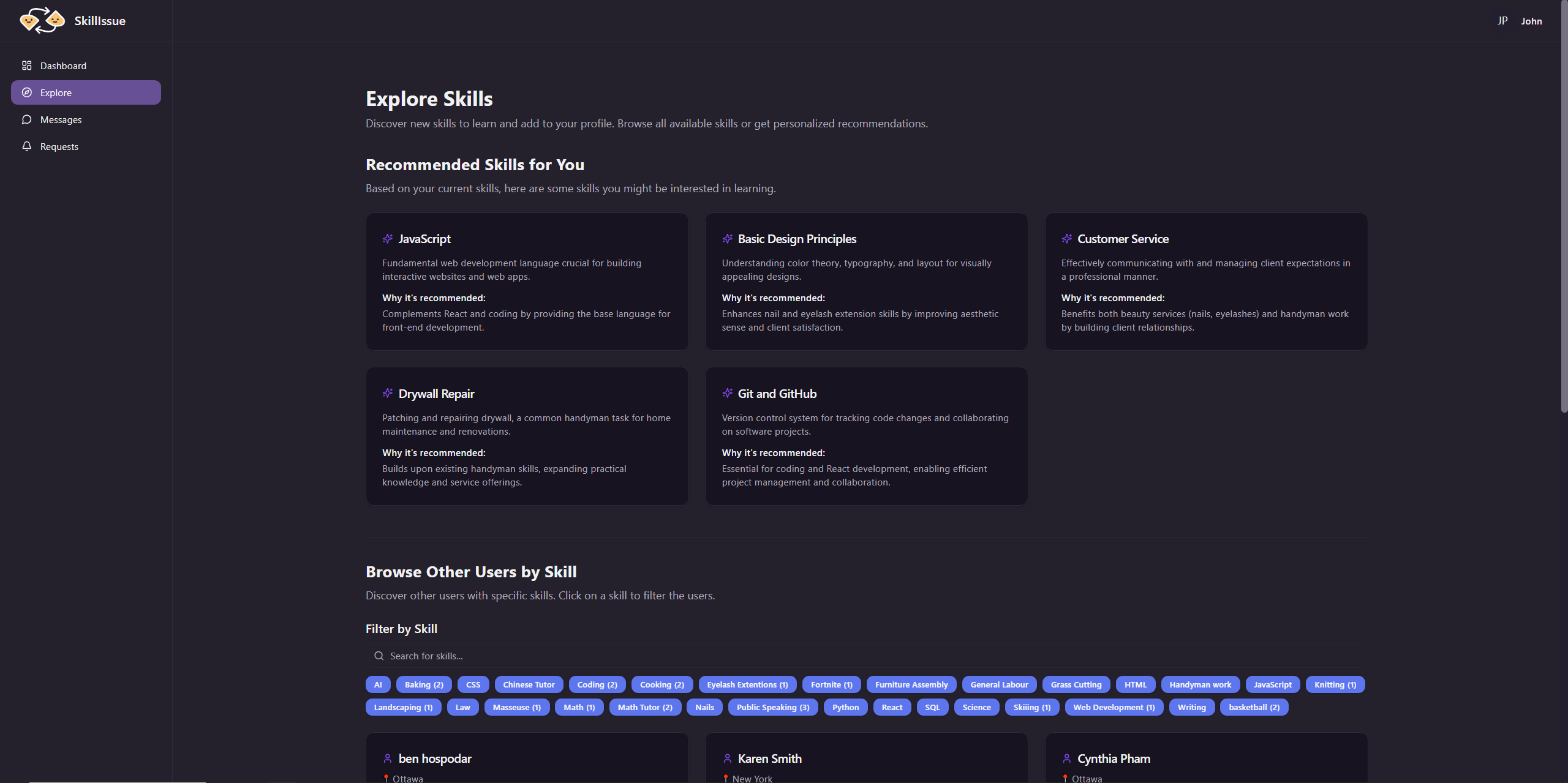Toggle the Baking (2) skill filter
1568x783 pixels.
424,684
